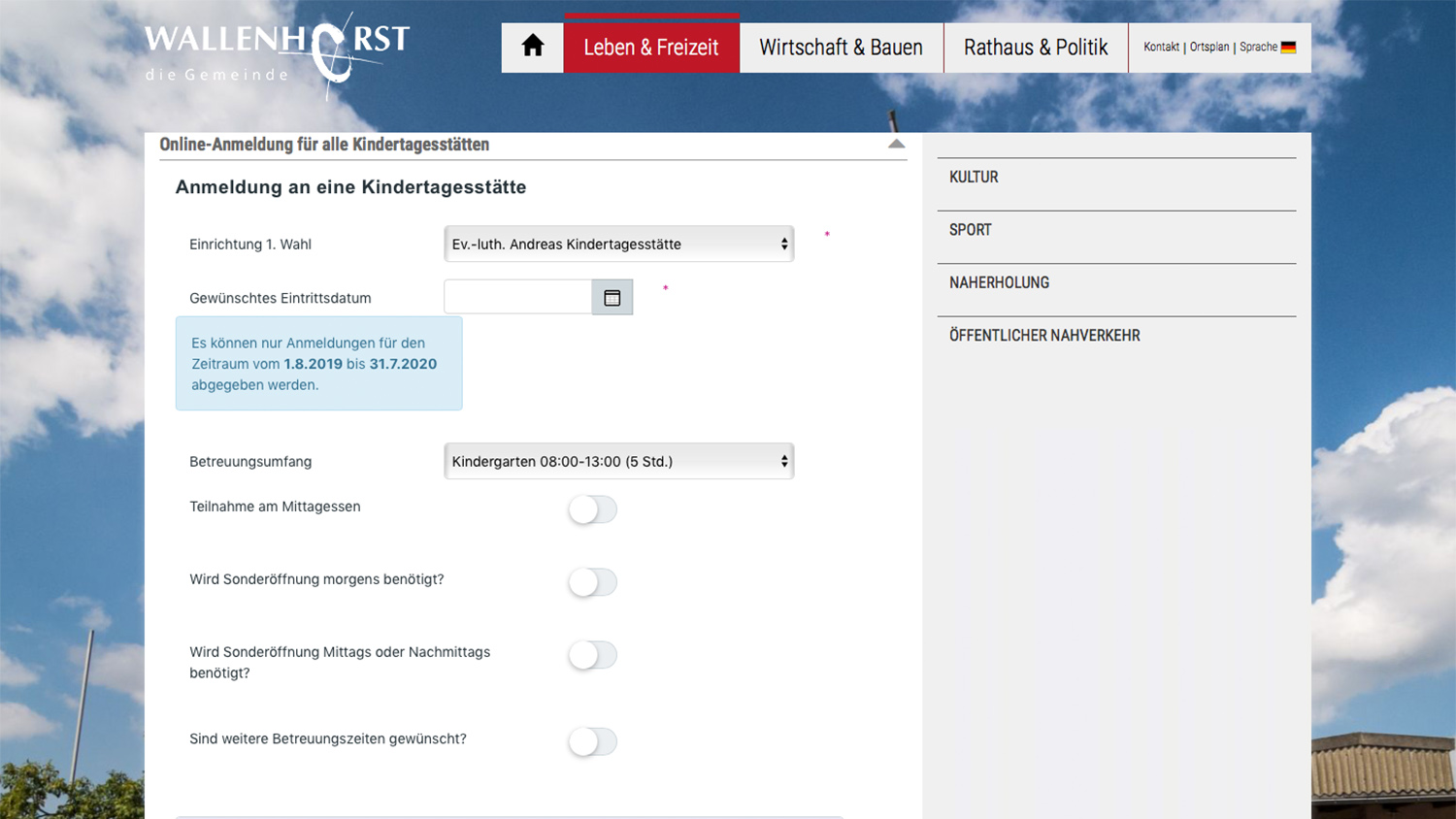The width and height of the screenshot is (1456, 819).
Task: Click the German flag language icon
Action: [1288, 47]
